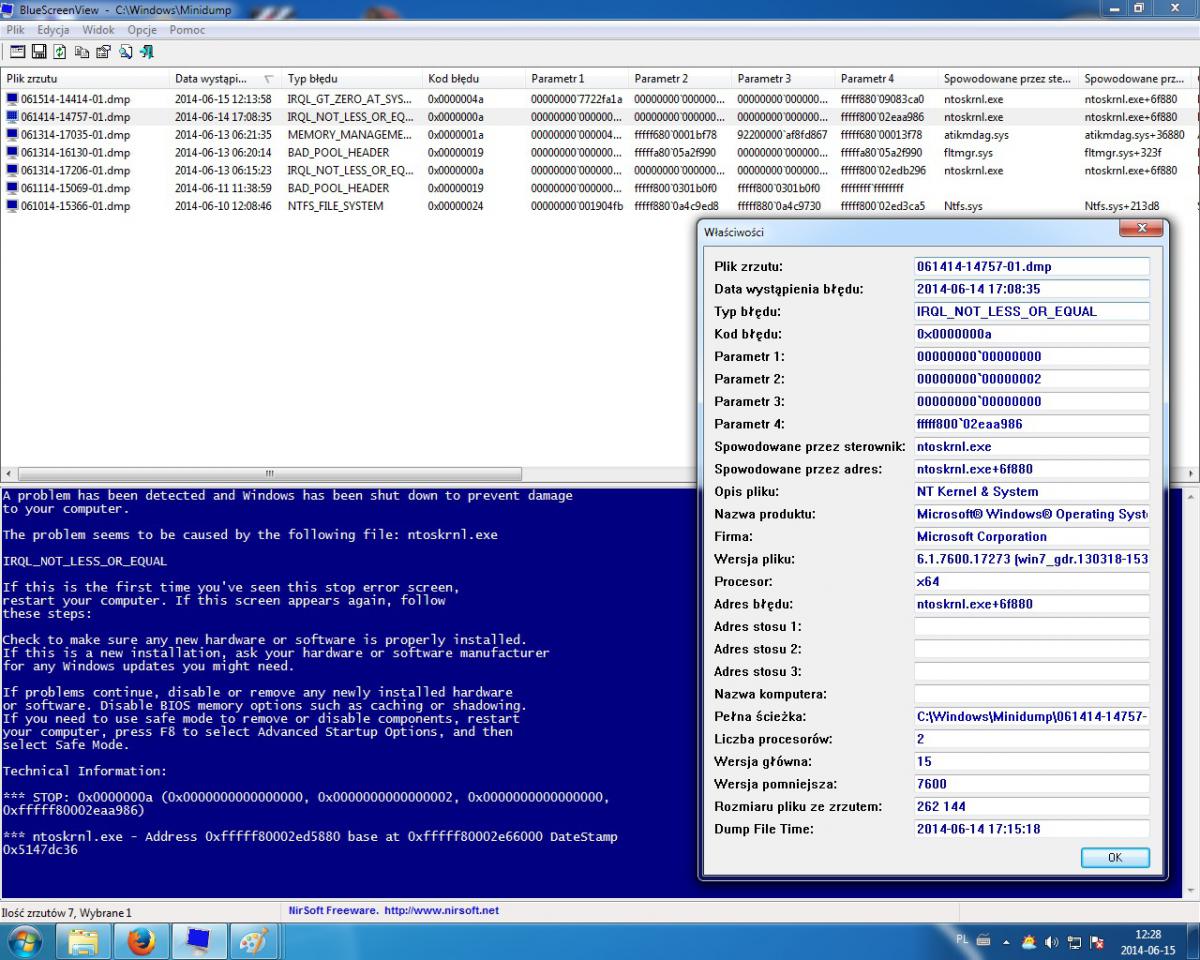The height and width of the screenshot is (960, 1200).
Task: Click the Save (floppy disk) toolbar icon
Action: point(39,51)
